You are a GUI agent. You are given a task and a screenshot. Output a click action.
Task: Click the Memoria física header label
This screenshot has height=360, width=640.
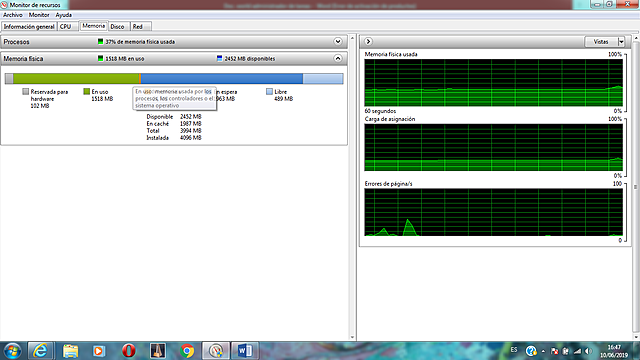[x=23, y=59]
